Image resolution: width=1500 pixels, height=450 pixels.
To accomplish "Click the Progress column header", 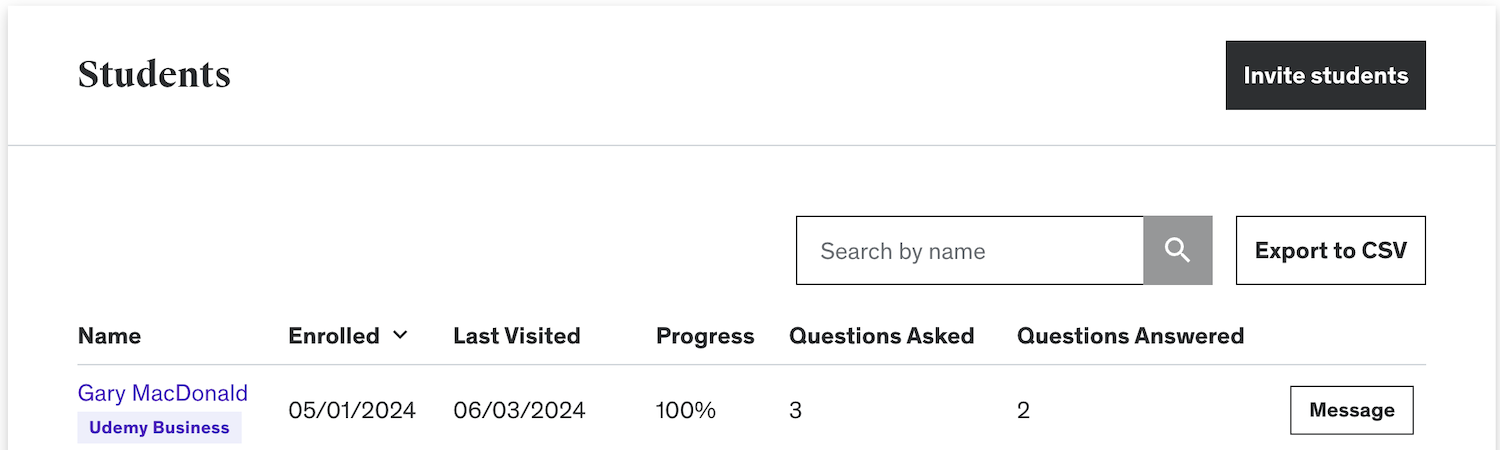I will [x=705, y=336].
